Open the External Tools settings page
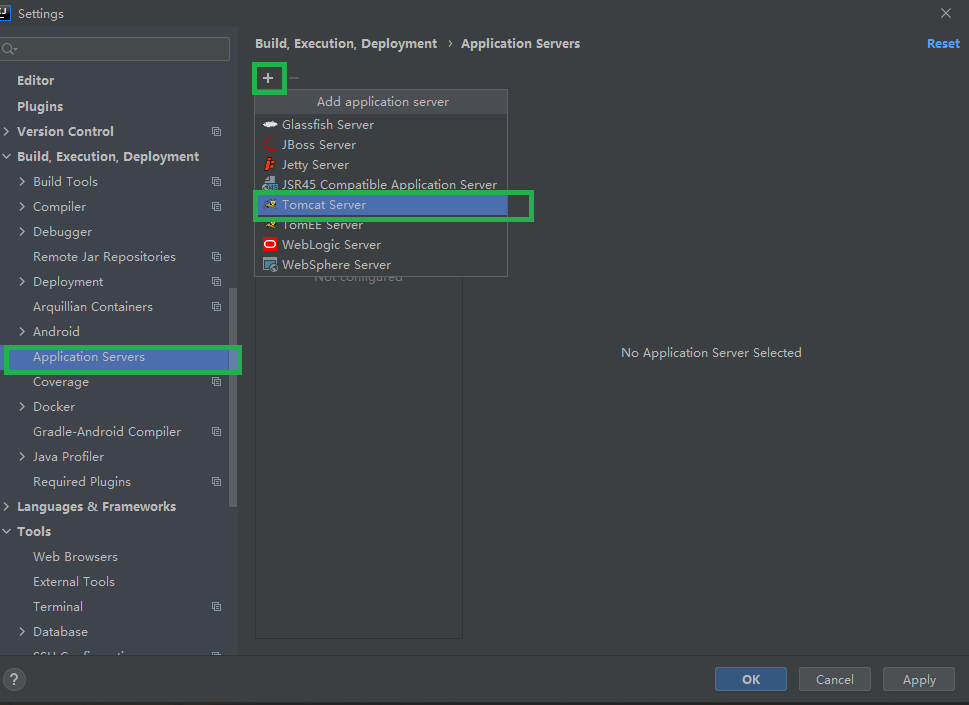The width and height of the screenshot is (969, 705). point(74,581)
